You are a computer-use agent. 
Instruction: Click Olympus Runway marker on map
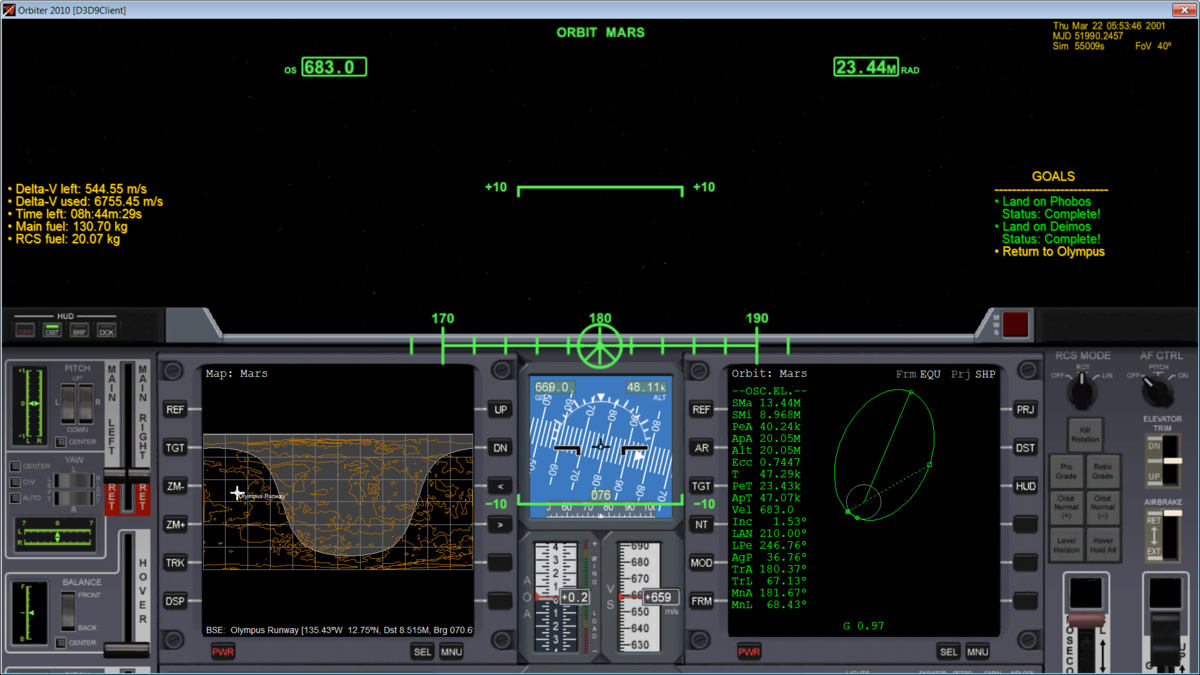(237, 493)
